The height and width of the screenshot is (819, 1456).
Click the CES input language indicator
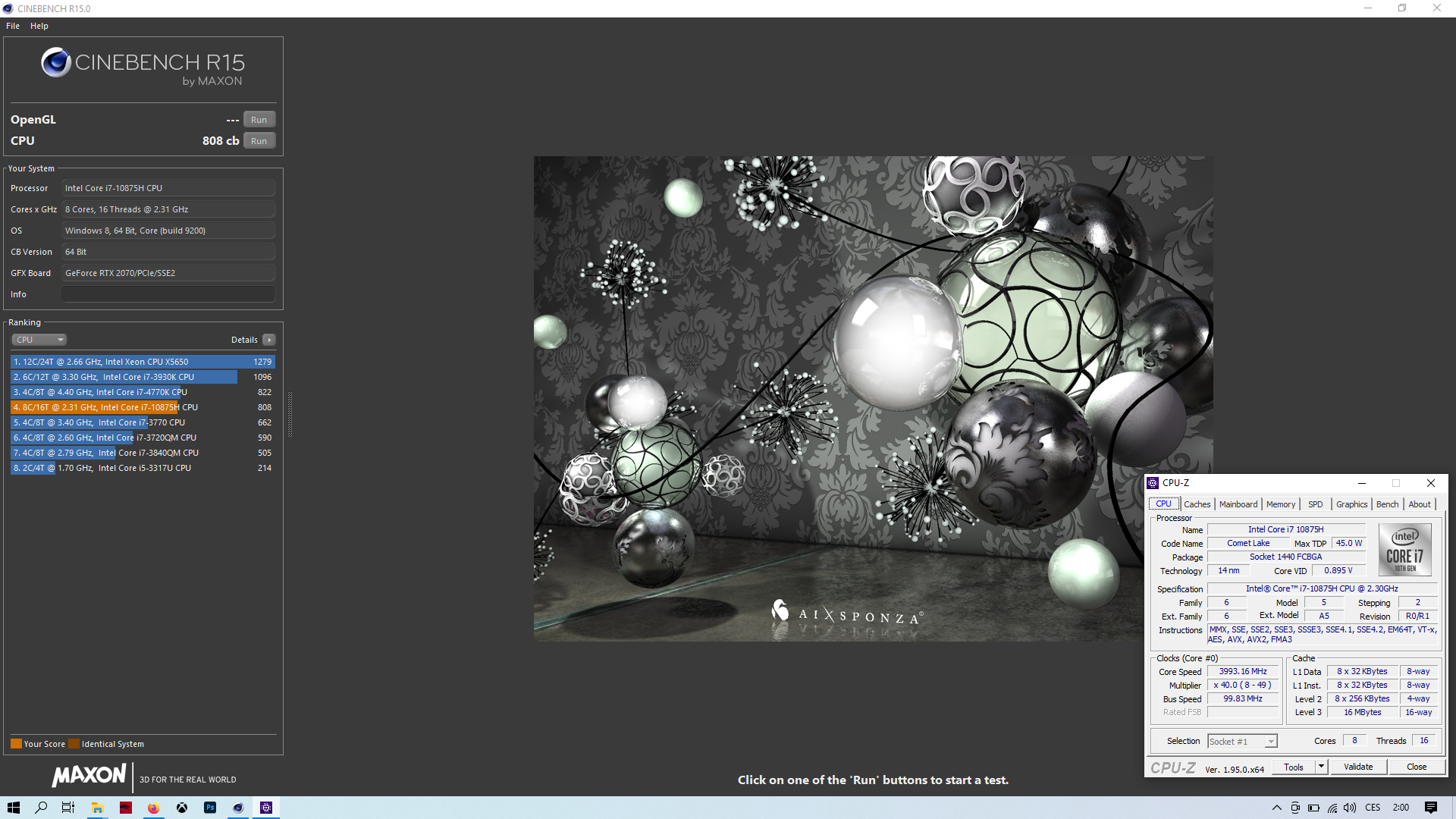(1373, 808)
